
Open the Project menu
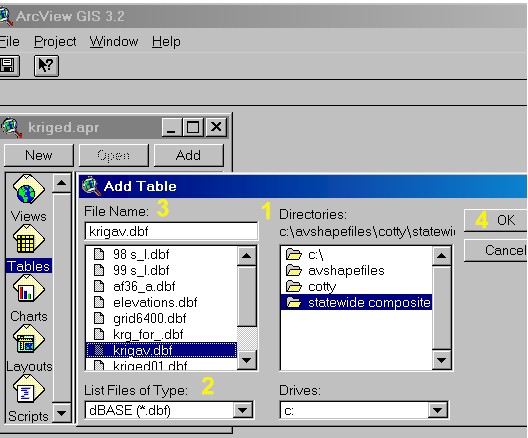tap(55, 42)
